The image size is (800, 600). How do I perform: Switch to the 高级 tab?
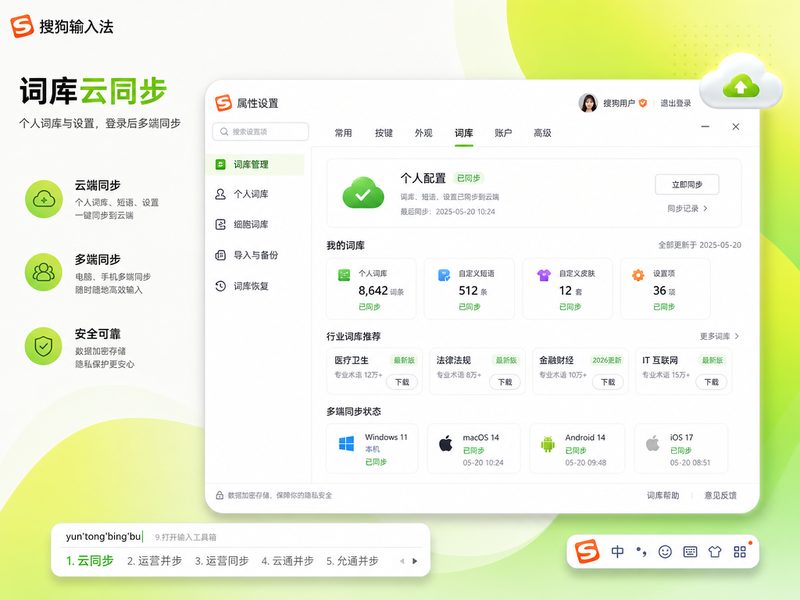542,133
